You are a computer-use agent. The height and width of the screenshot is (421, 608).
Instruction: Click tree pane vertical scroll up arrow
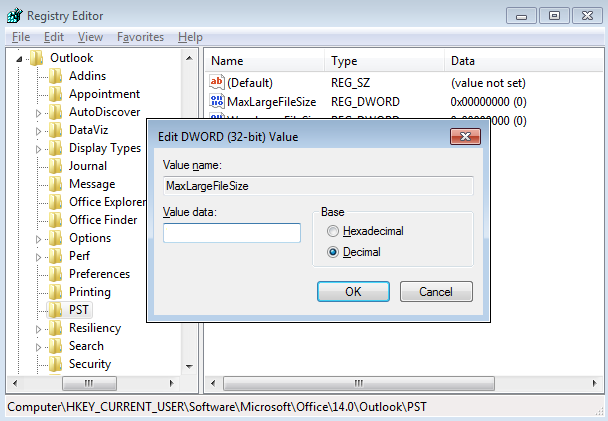pyautogui.click(x=189, y=59)
